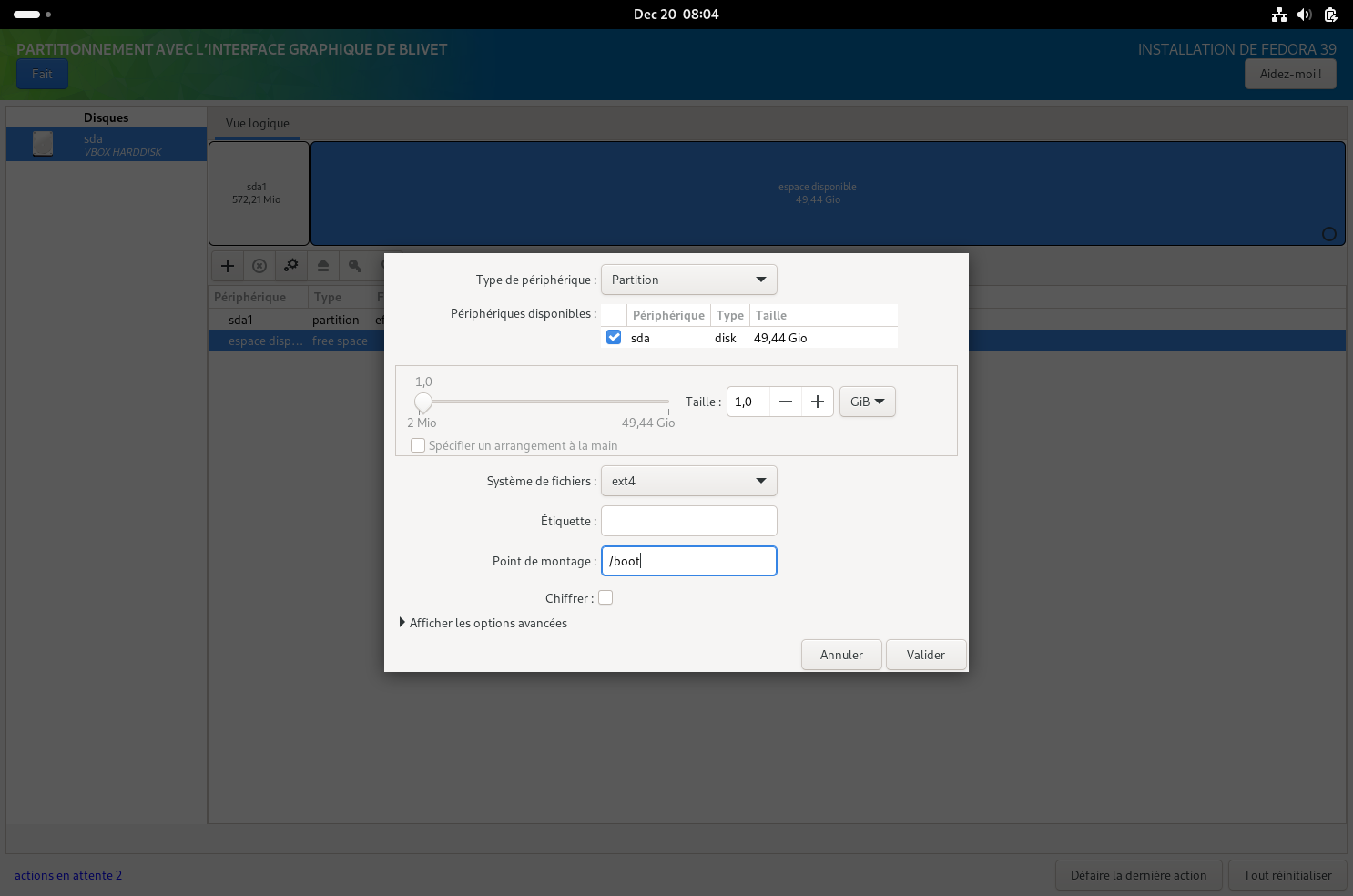The image size is (1353, 896).
Task: Click the unmount eject icon
Action: point(323,266)
